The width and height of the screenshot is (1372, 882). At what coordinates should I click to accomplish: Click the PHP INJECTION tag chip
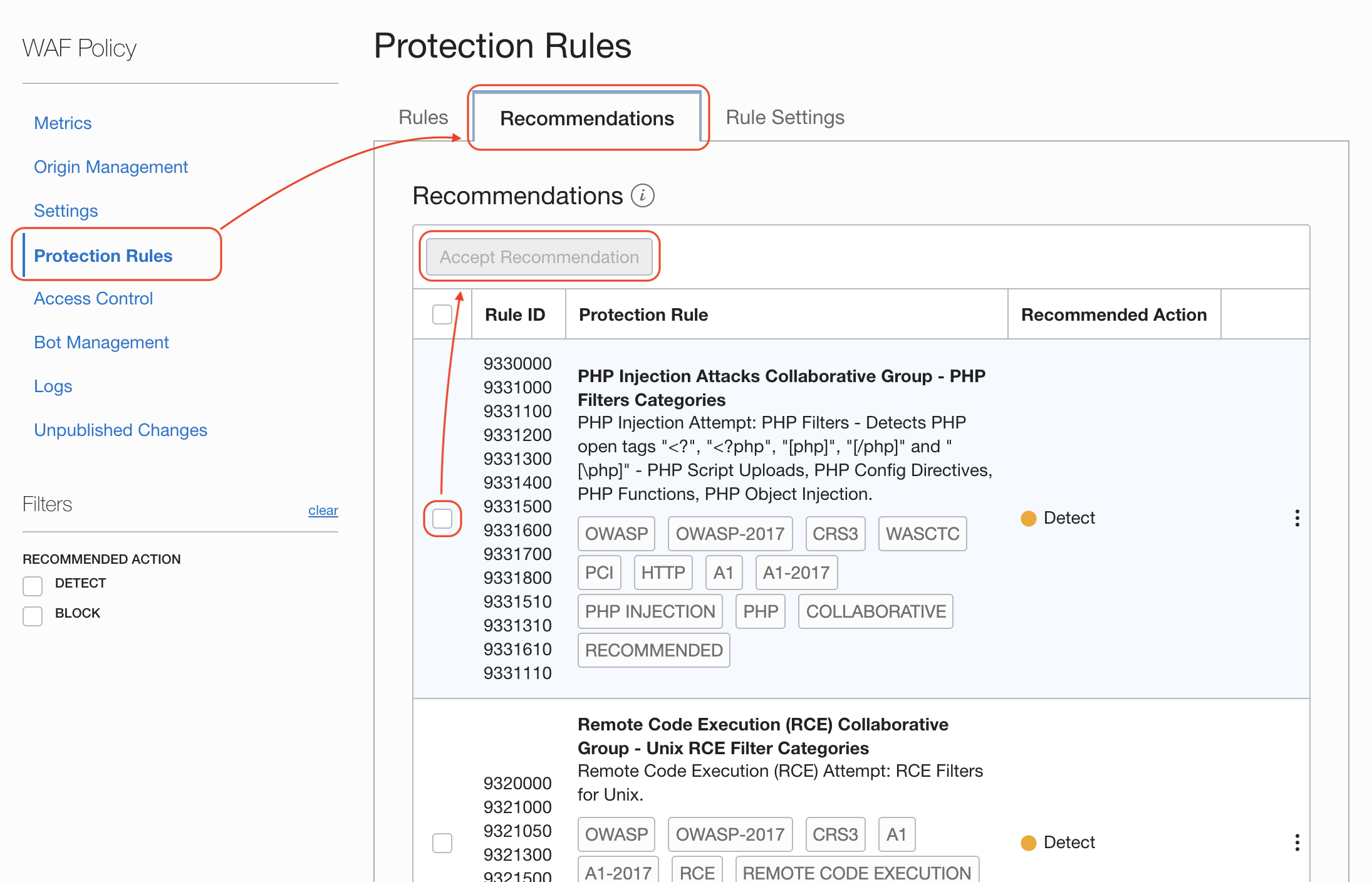650,611
